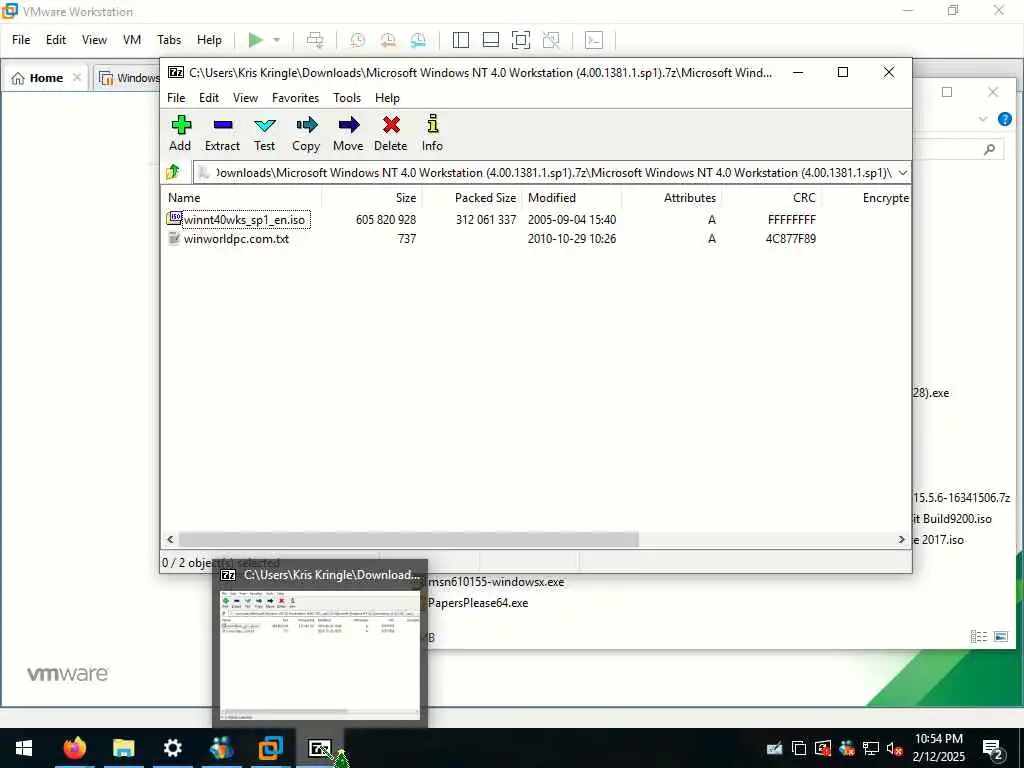Screen dimensions: 1024x768
Task: Close the VMware Home tab
Action: [x=77, y=78]
